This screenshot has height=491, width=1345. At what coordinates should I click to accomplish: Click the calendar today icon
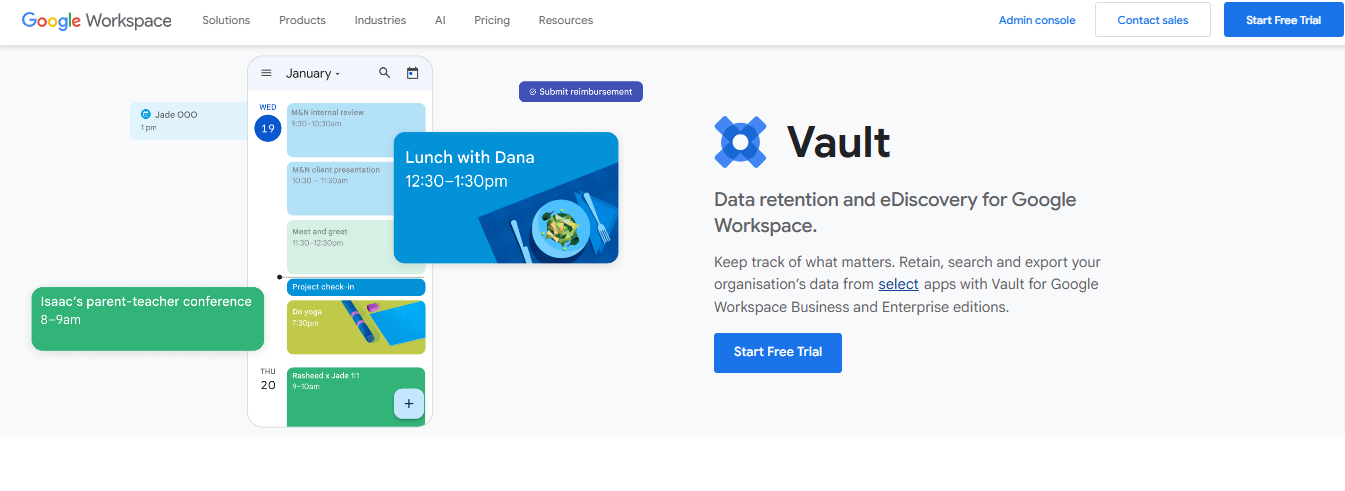click(x=412, y=73)
